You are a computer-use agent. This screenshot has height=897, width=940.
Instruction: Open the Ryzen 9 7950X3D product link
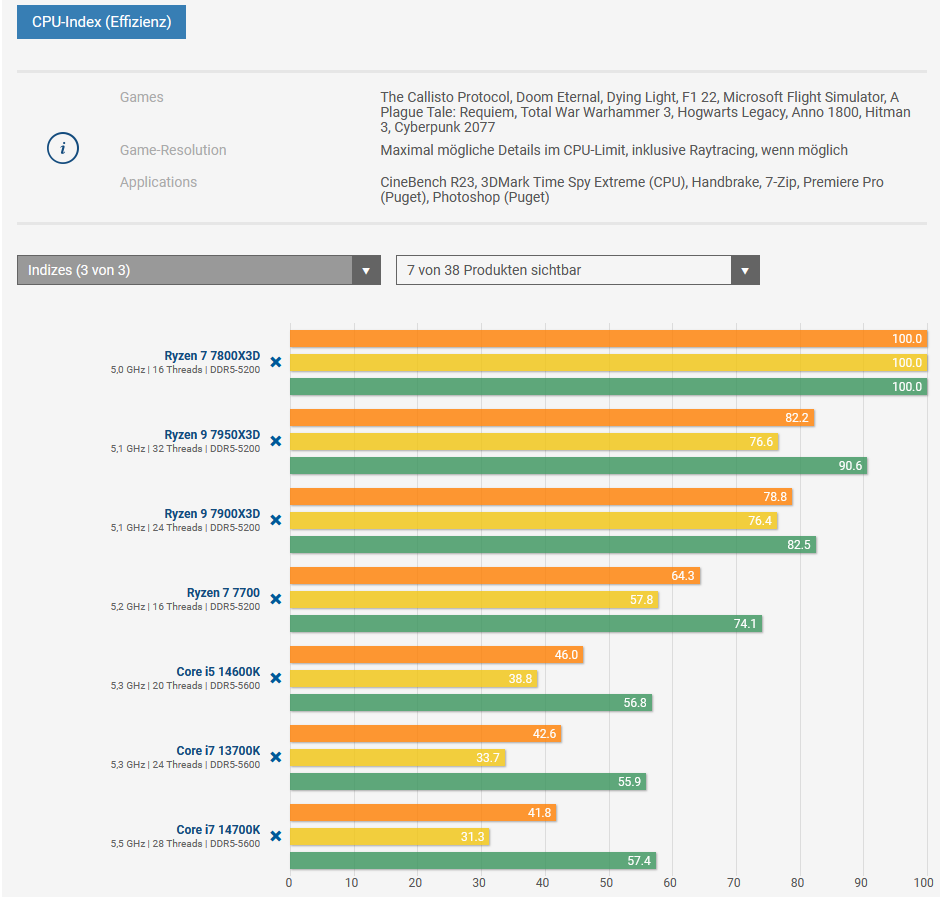click(x=212, y=435)
